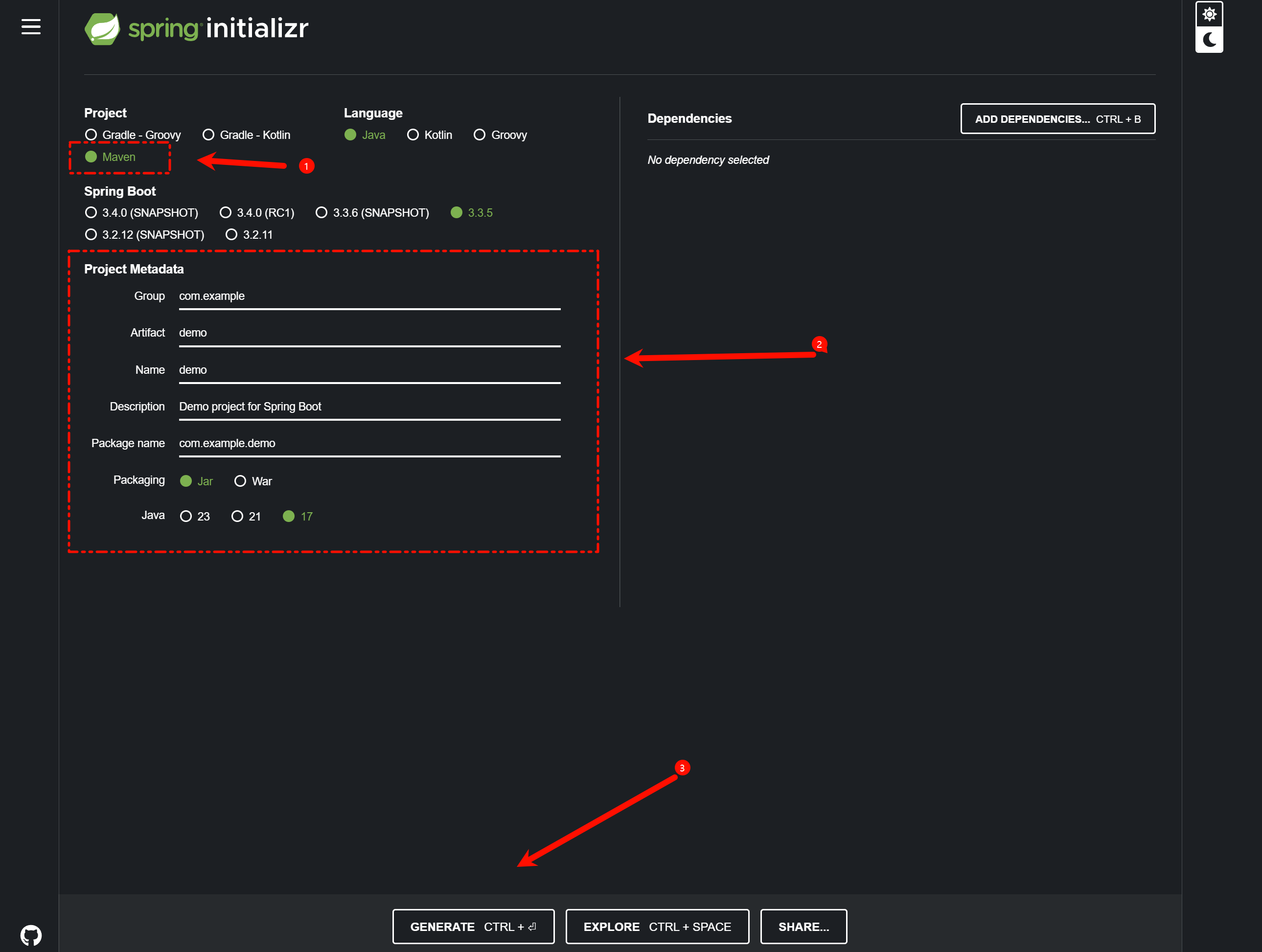Click the Add Dependencies button
Image resolution: width=1262 pixels, height=952 pixels.
pos(1058,119)
